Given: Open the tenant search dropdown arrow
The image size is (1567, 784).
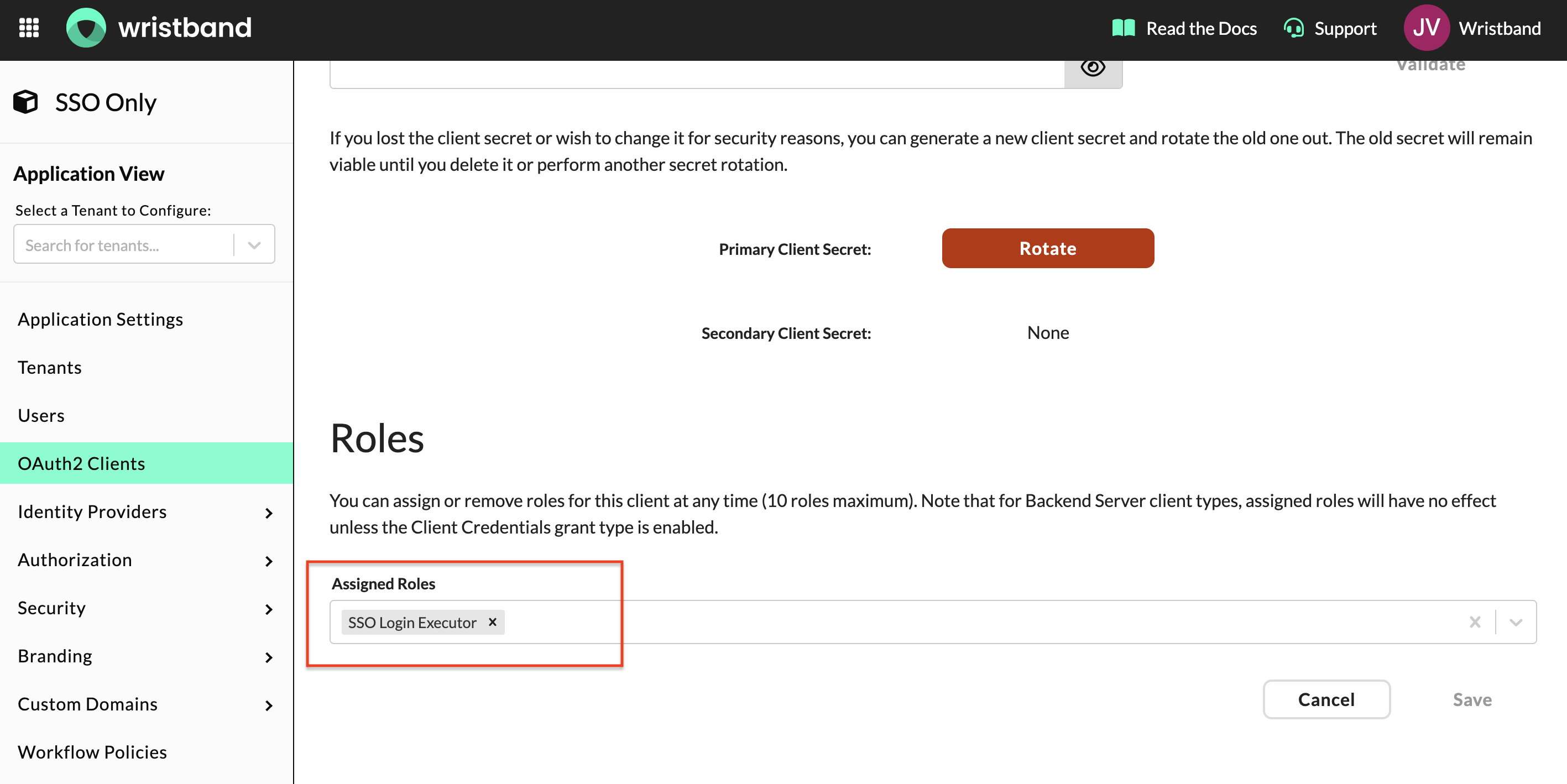Looking at the screenshot, I should [x=254, y=245].
